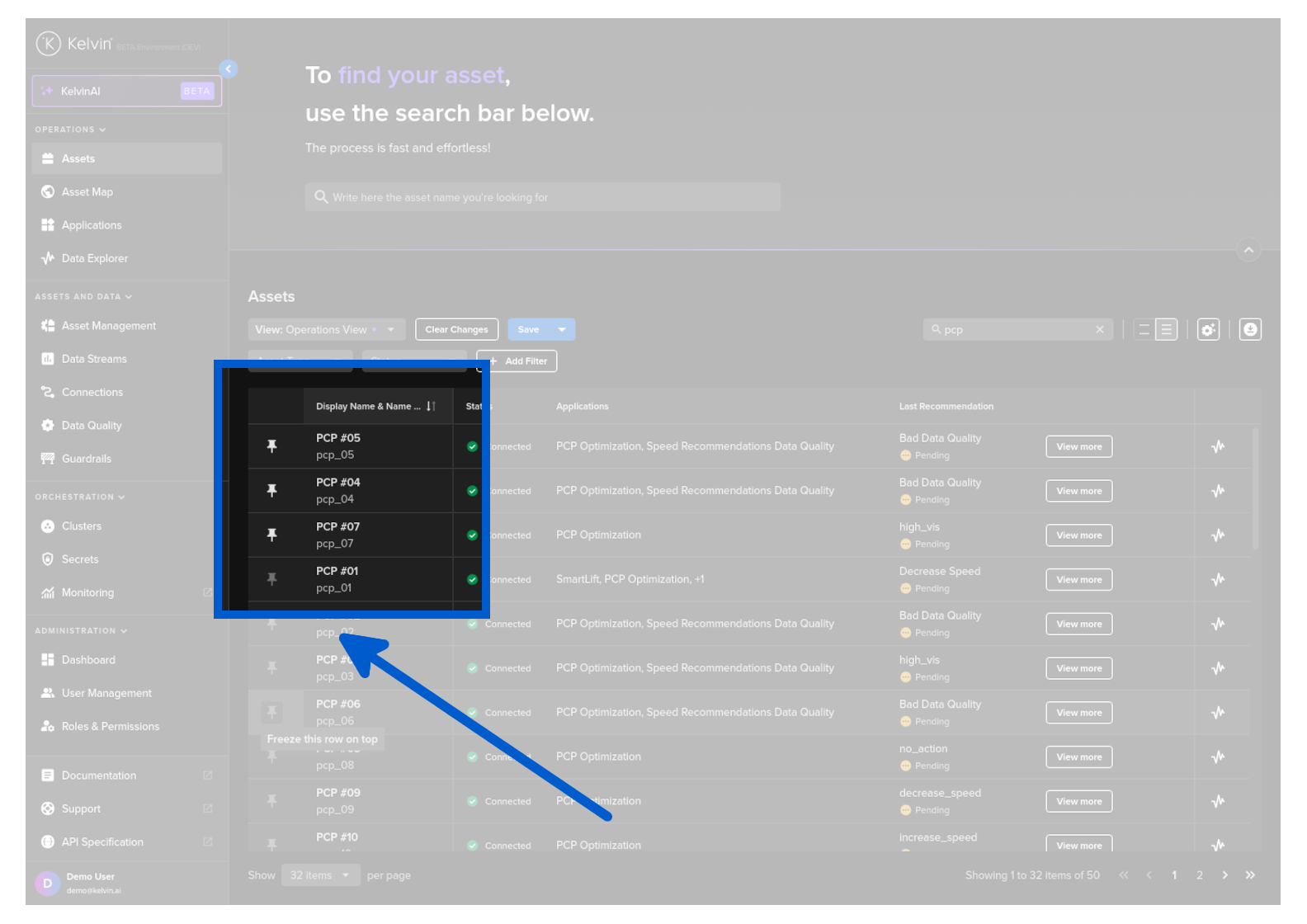Viewport: 1307px width, 924px height.
Task: Click Add Filter button
Action: click(517, 361)
